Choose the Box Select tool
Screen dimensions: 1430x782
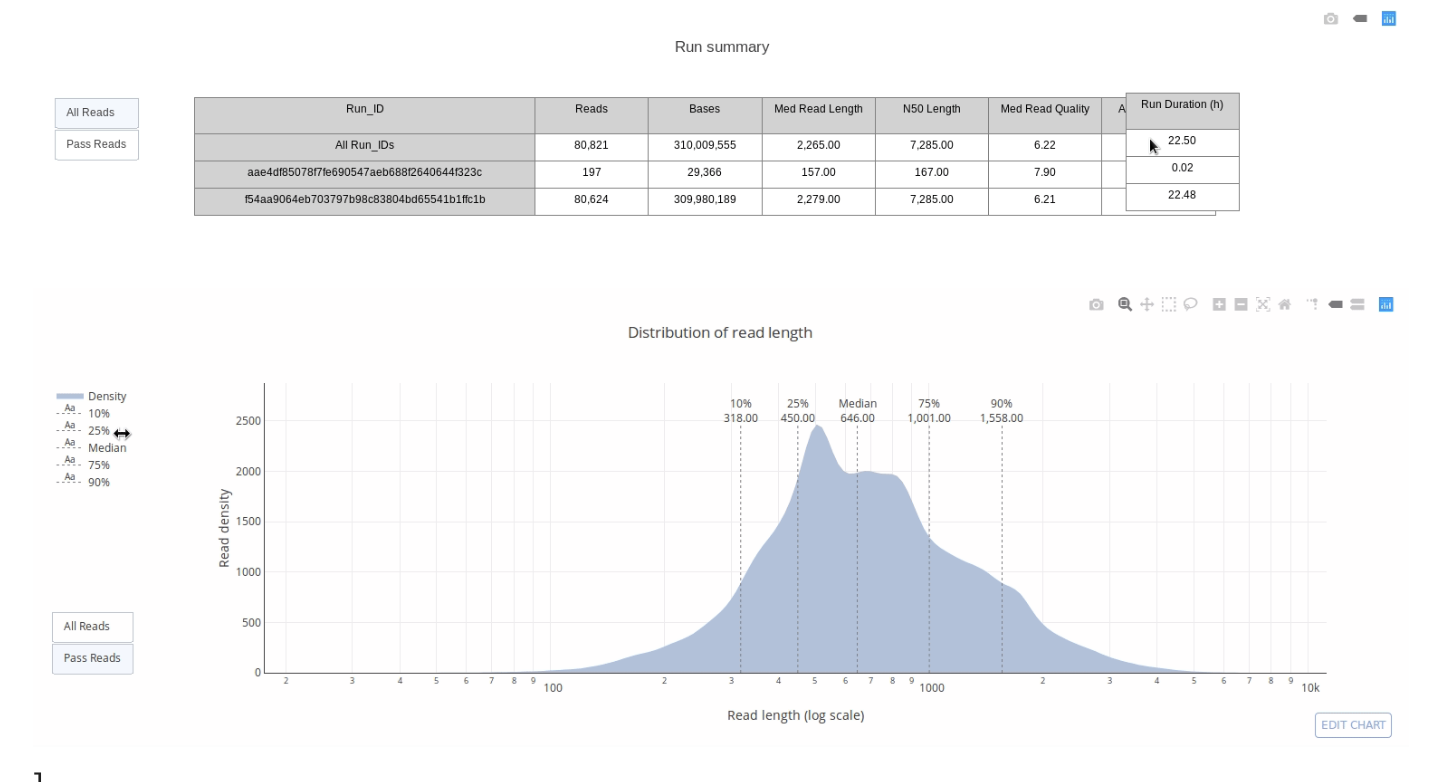tap(1168, 305)
